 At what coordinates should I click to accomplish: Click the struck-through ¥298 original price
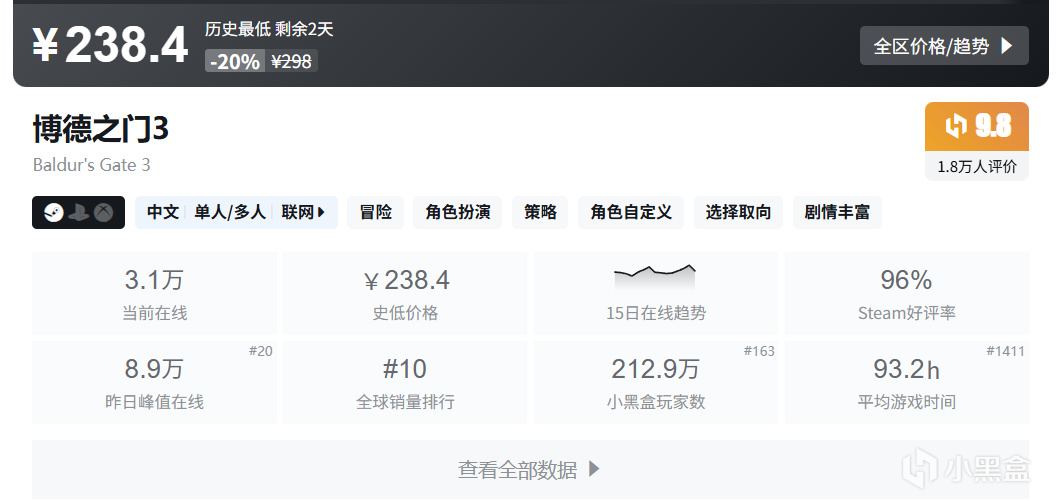[x=291, y=61]
